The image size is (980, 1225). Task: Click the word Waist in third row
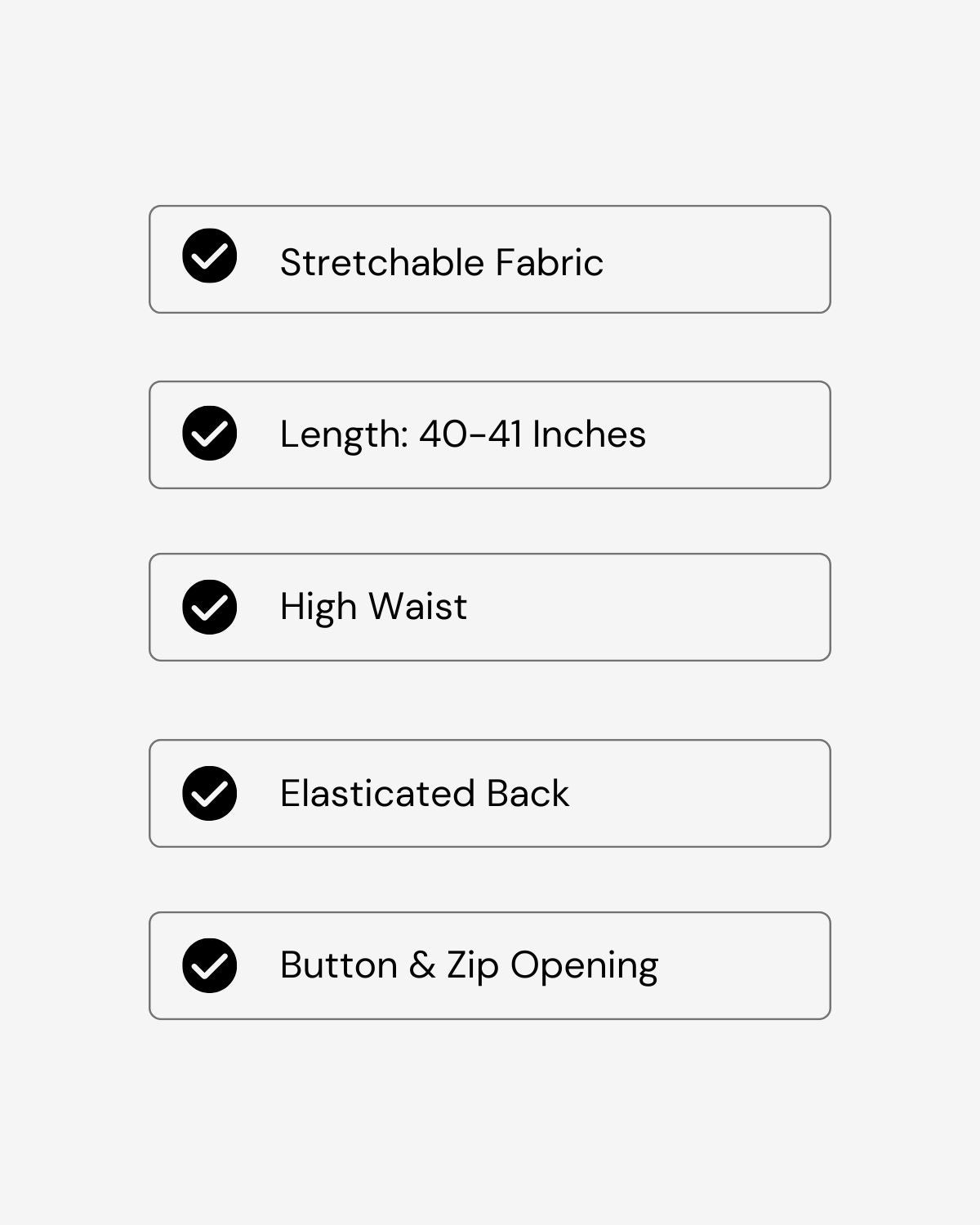pyautogui.click(x=417, y=607)
